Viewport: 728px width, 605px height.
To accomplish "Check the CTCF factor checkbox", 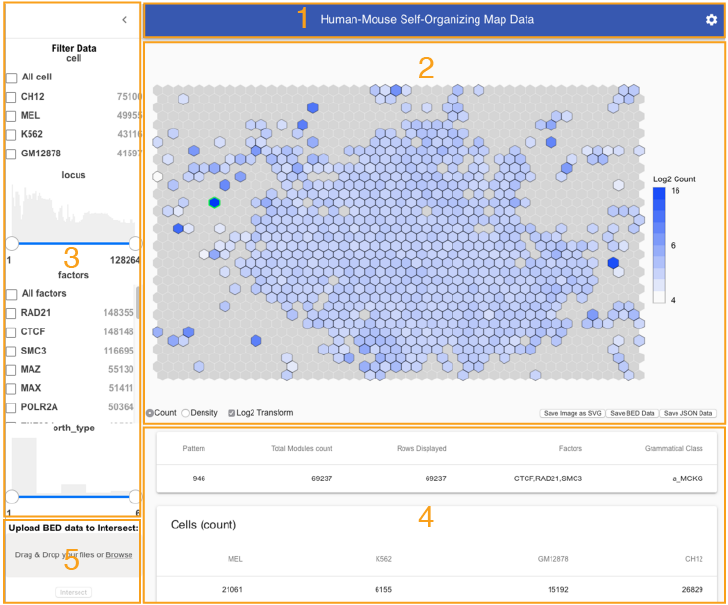I will pos(11,332).
